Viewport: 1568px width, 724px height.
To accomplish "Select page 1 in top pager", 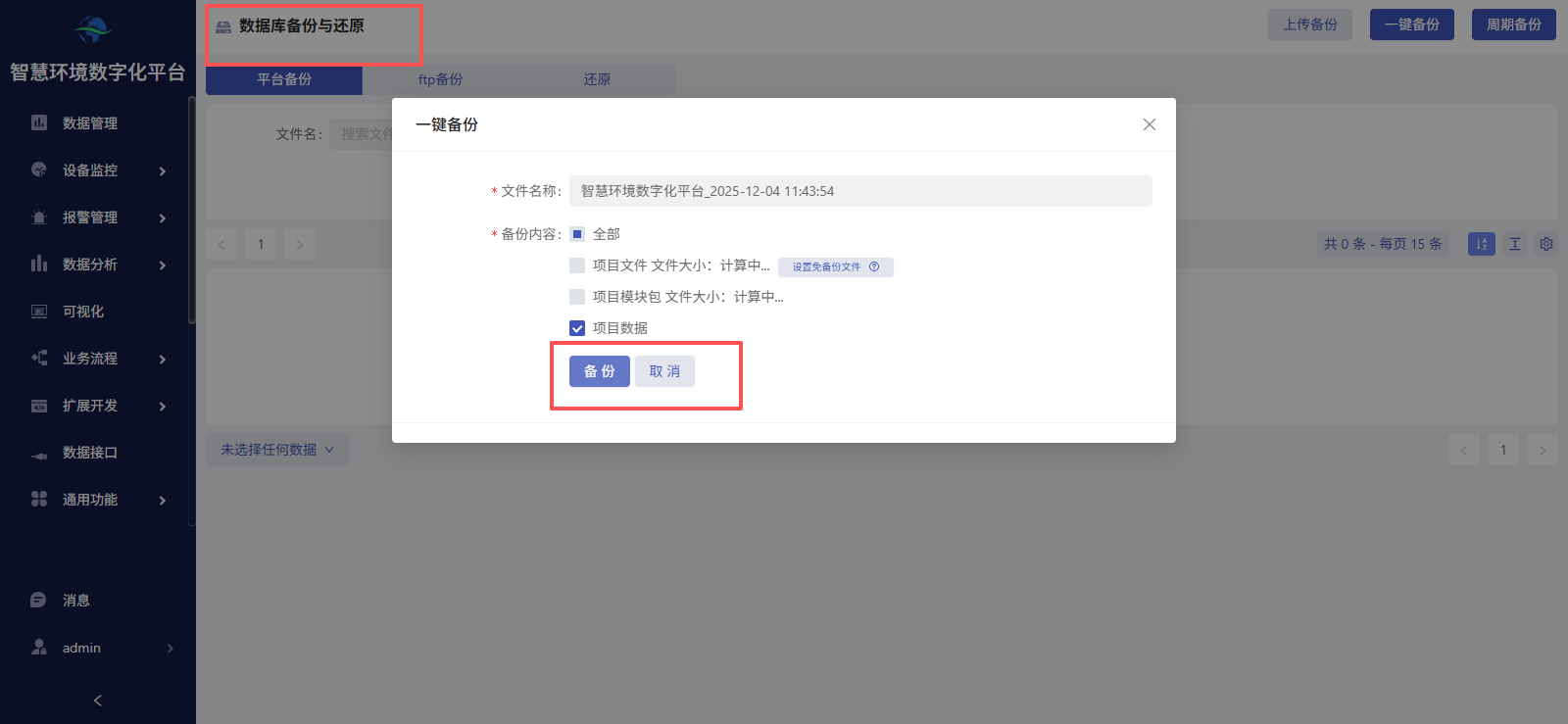I will (x=261, y=244).
